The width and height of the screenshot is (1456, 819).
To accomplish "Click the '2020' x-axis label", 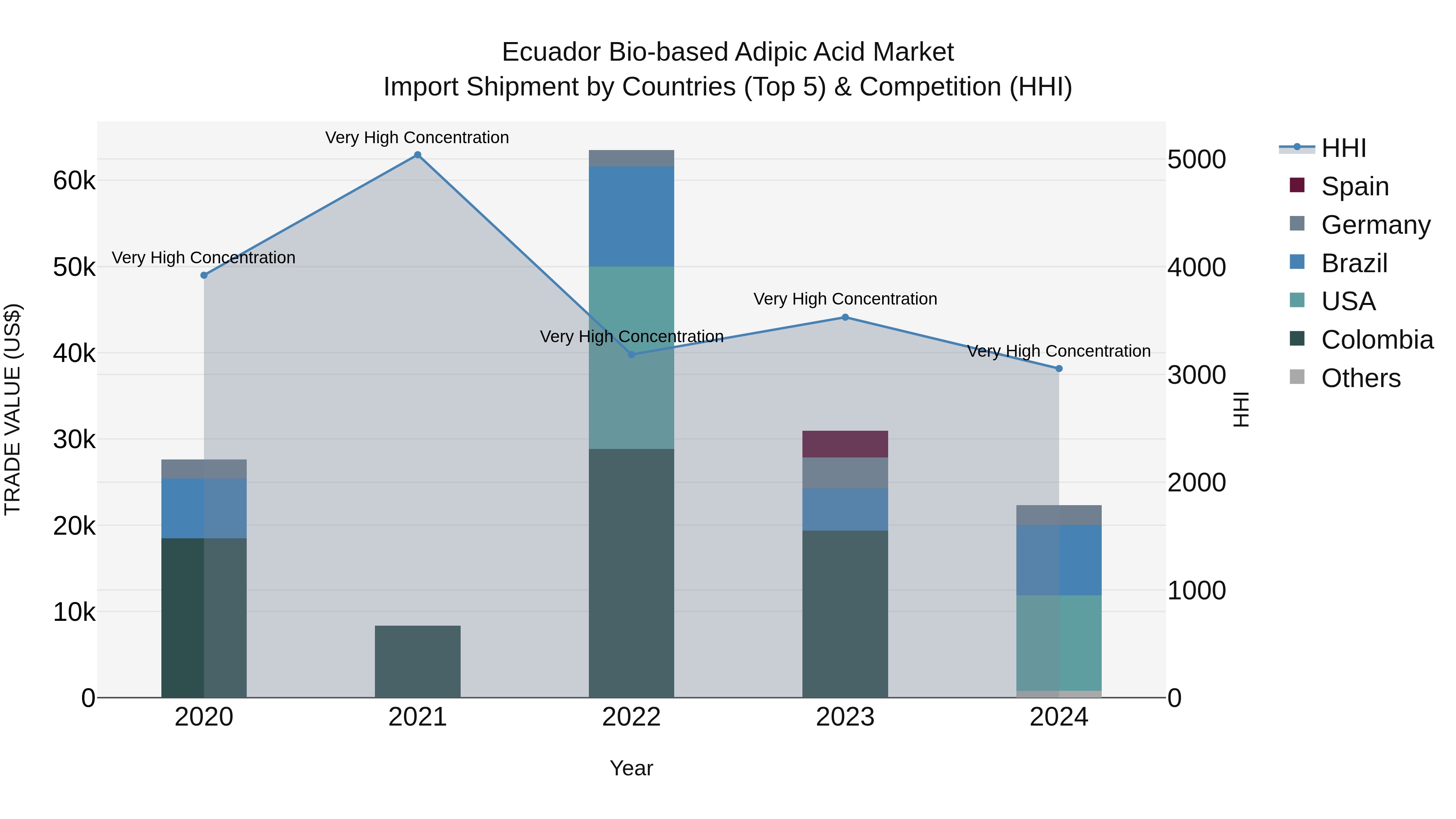I will (204, 717).
